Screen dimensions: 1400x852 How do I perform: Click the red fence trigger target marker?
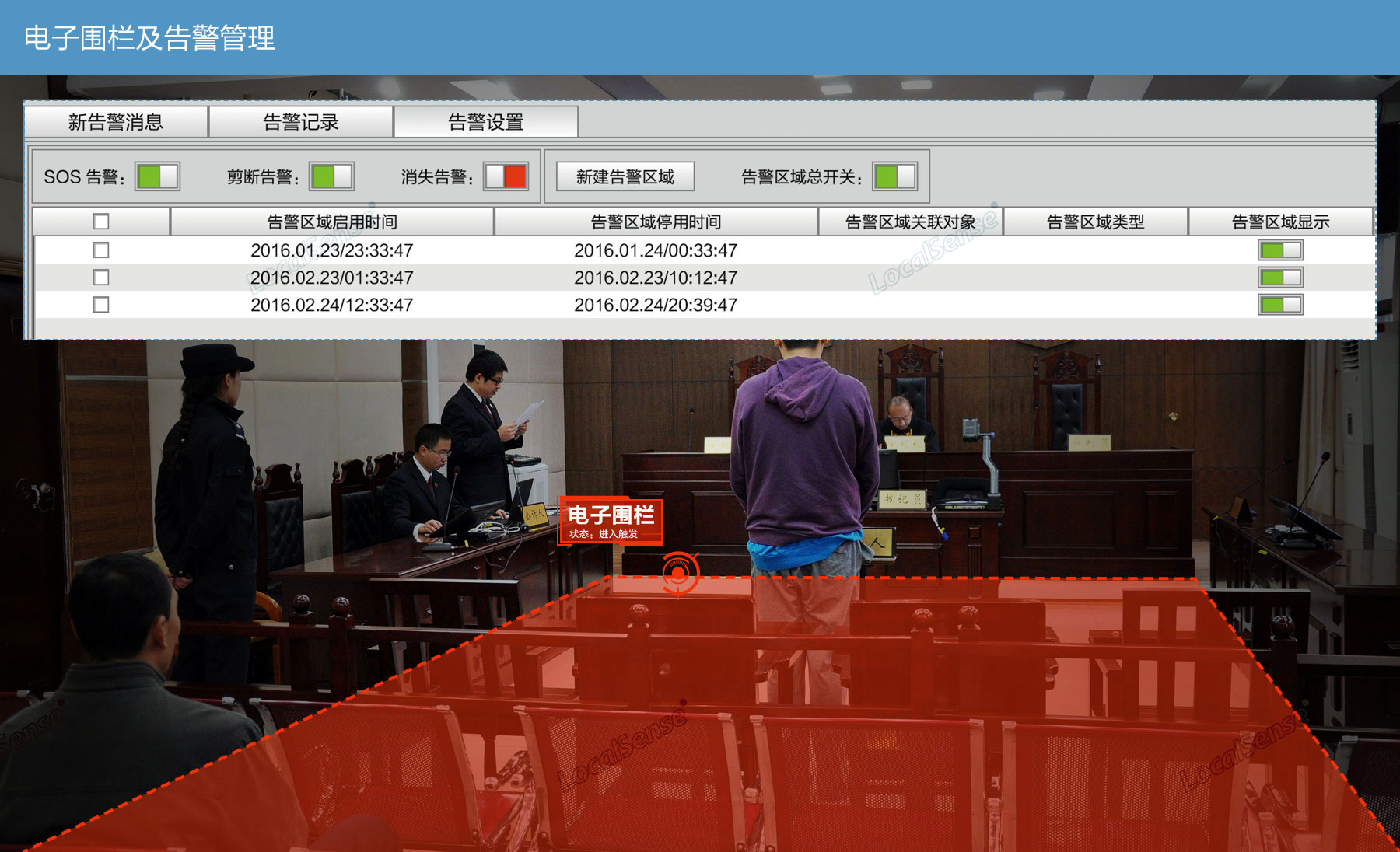tap(680, 574)
